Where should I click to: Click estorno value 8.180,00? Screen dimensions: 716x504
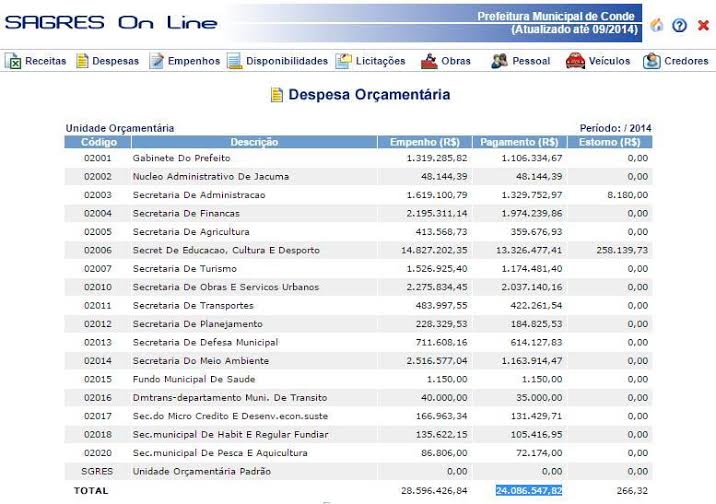(627, 195)
